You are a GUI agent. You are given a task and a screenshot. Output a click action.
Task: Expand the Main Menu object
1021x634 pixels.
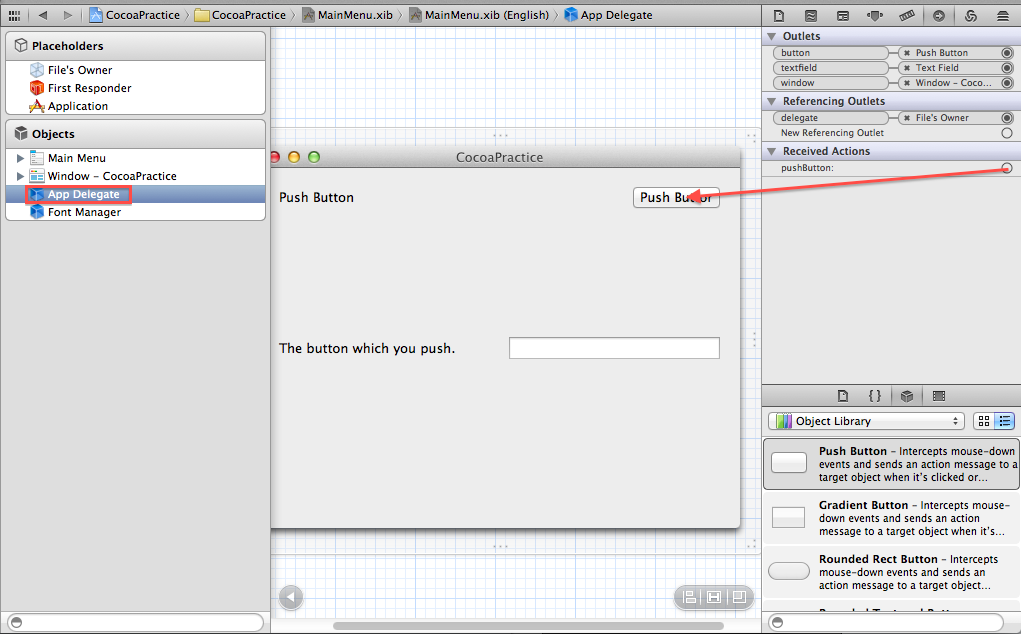pos(20,158)
